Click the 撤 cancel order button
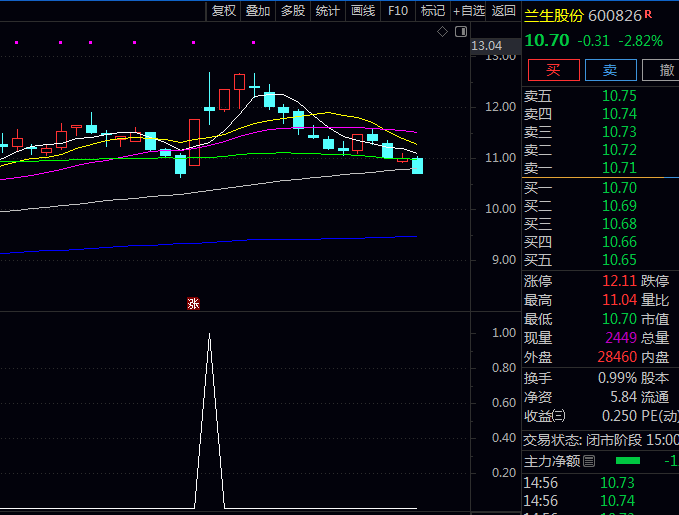679x515 pixels. (661, 70)
